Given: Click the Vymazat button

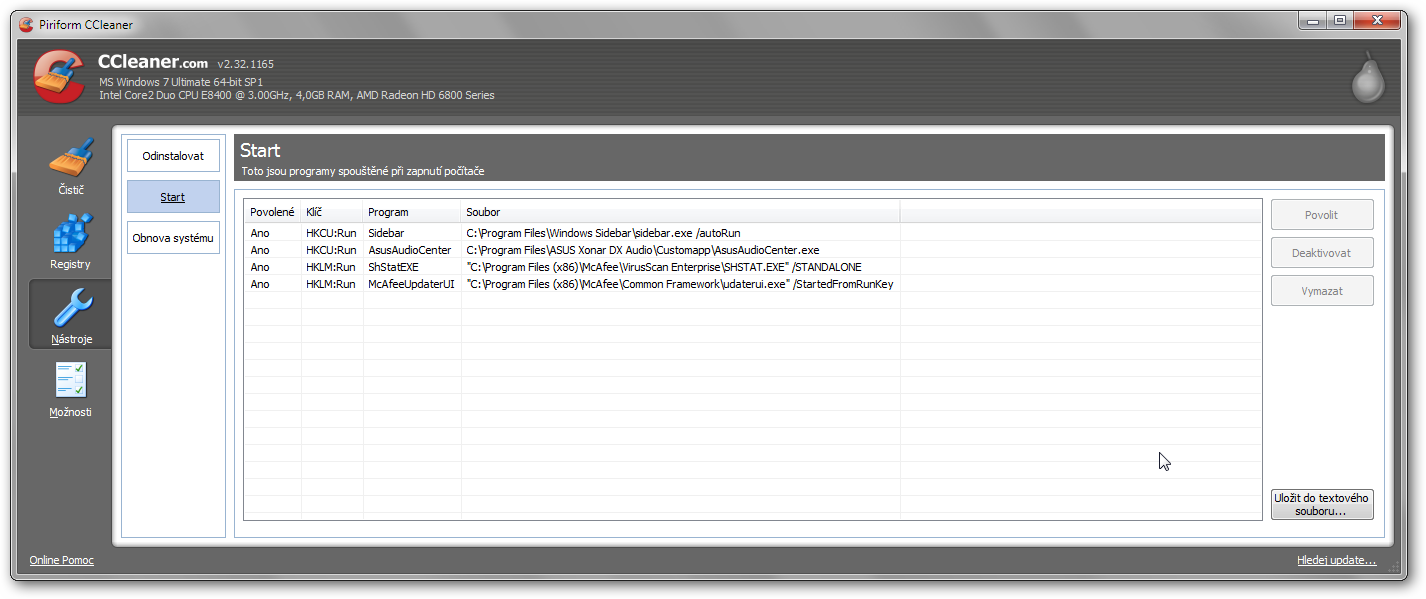Looking at the screenshot, I should (x=1321, y=291).
